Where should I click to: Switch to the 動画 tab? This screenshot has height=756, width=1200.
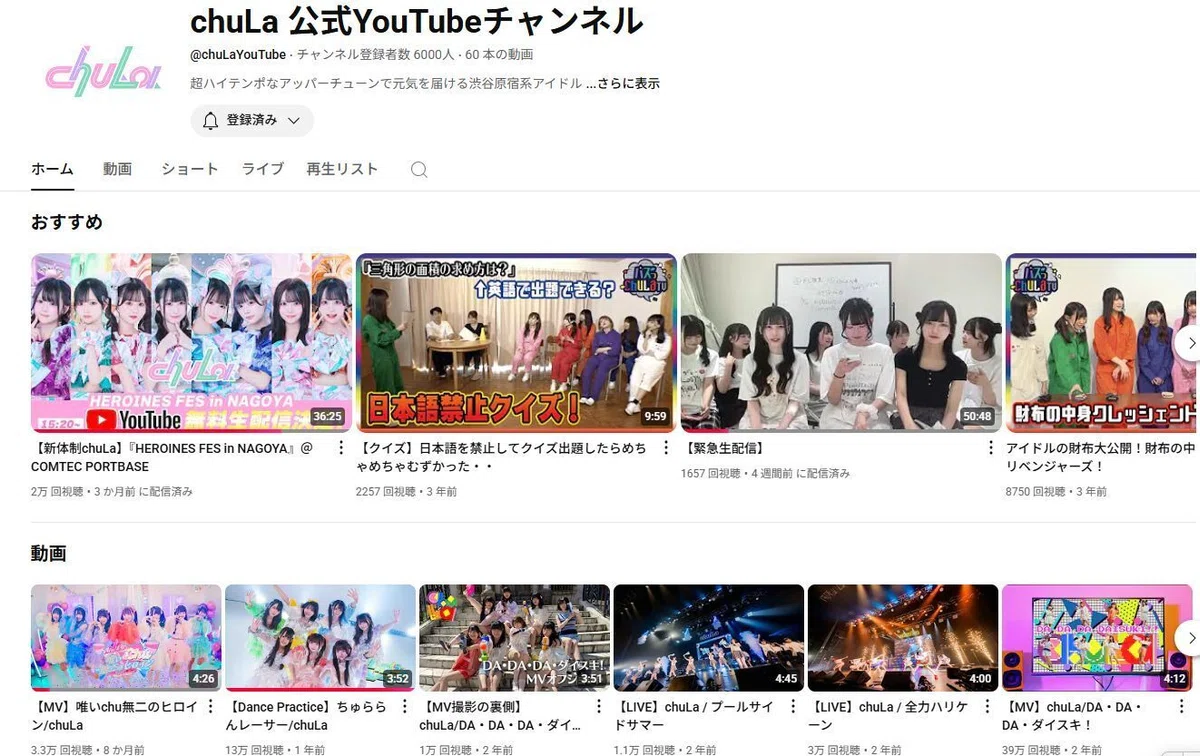click(x=117, y=169)
